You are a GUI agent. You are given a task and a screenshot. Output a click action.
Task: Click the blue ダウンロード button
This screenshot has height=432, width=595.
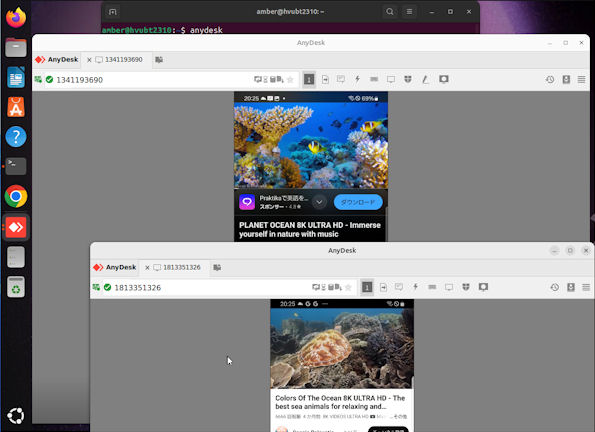358,202
